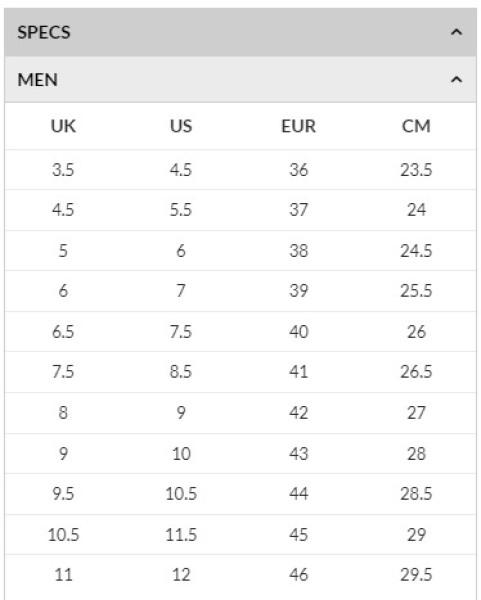
Task: Click UK size 9.5 cell
Action: [63, 494]
